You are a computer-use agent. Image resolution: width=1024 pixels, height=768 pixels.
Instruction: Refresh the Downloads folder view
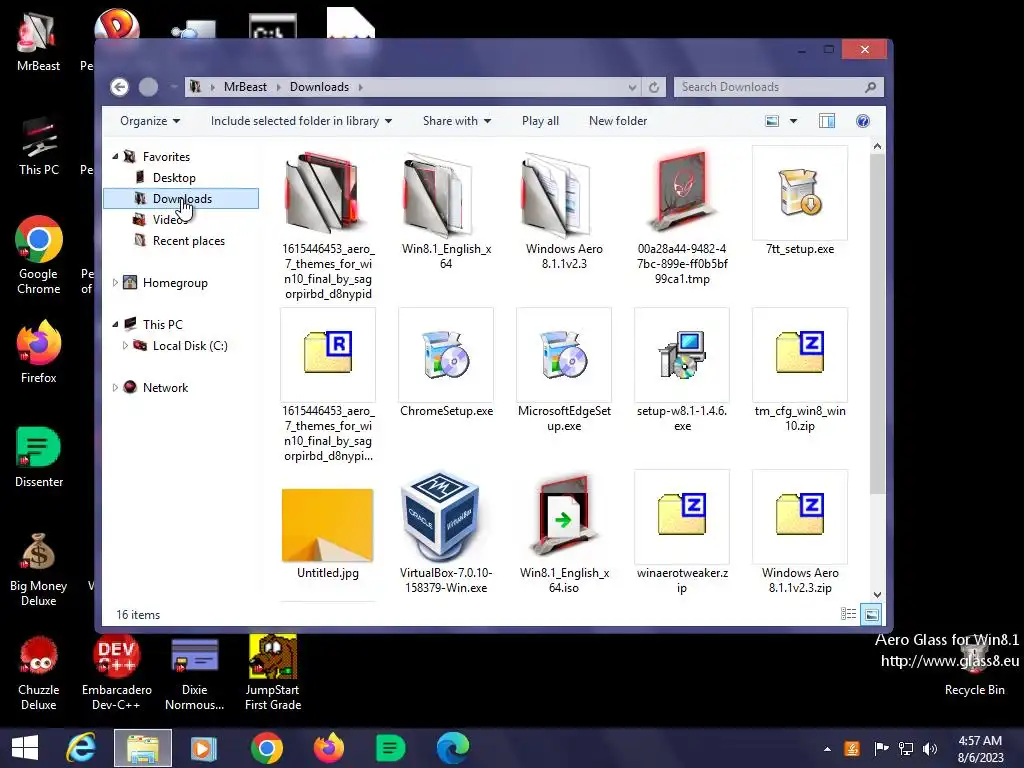[654, 87]
